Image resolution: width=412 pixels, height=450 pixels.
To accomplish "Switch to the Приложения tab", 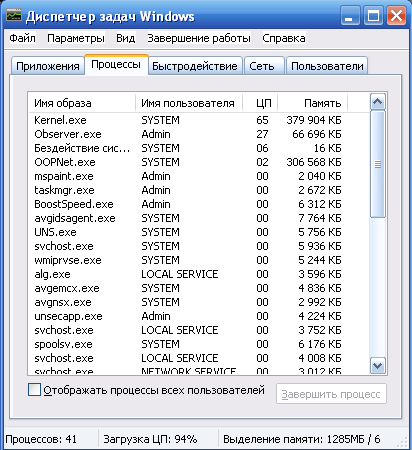I will coord(48,66).
